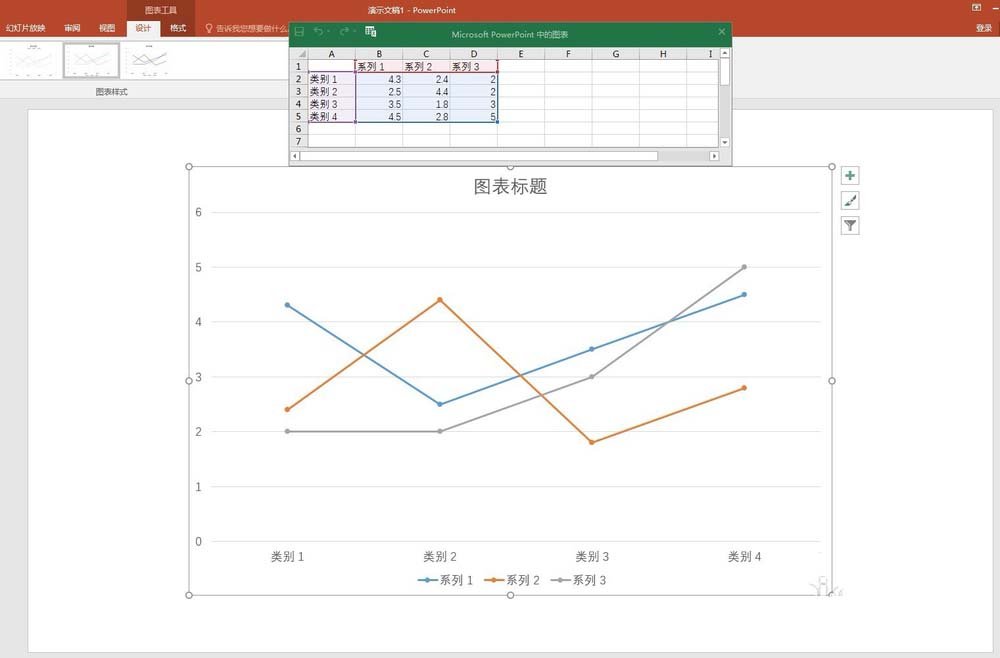
Task: Click the Tell Me lightbulb search box
Action: 246,28
